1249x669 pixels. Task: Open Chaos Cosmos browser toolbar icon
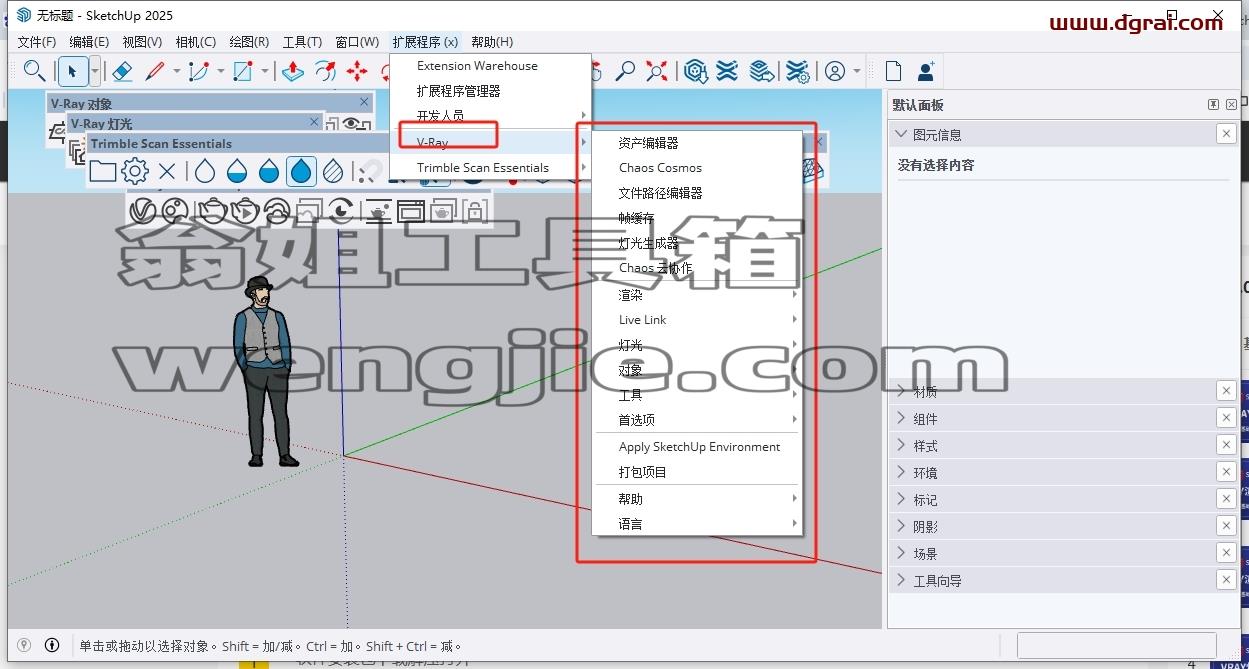pyautogui.click(x=175, y=210)
